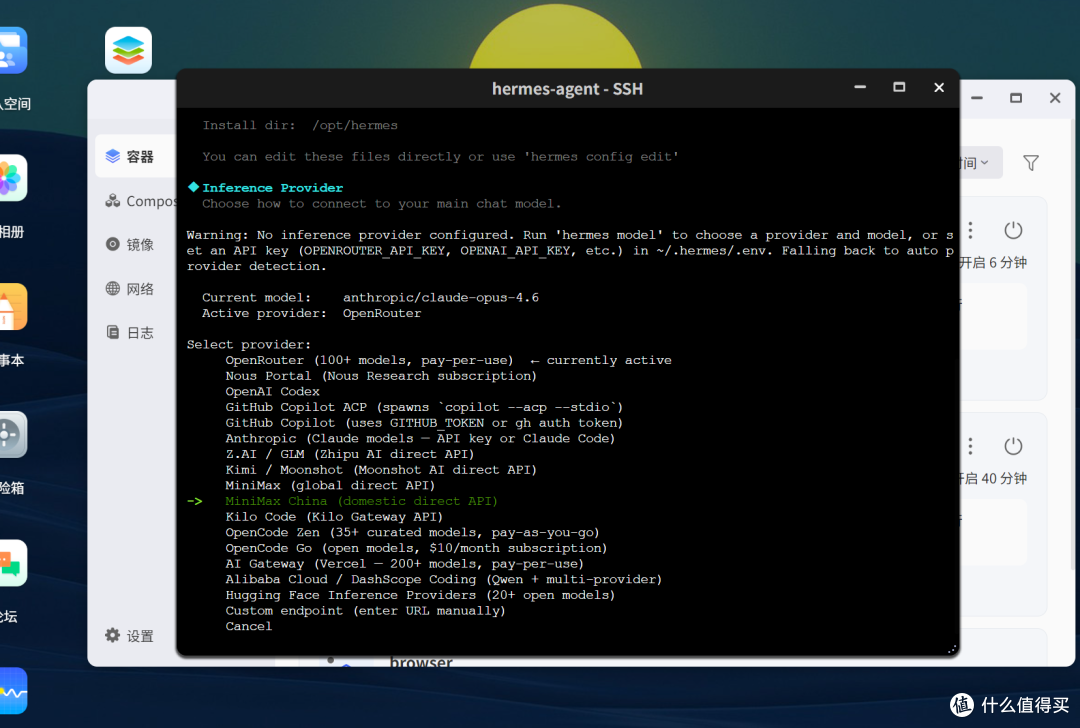
Task: Select GitHub Copilot ACP provider option
Action: 424,407
